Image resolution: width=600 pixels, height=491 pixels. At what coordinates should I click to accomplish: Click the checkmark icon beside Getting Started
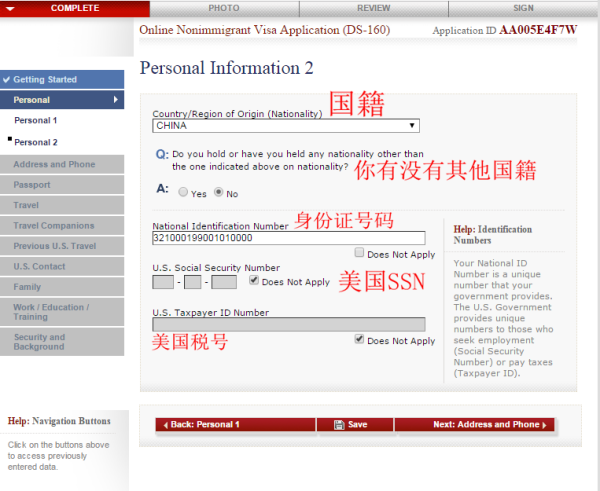(7, 79)
